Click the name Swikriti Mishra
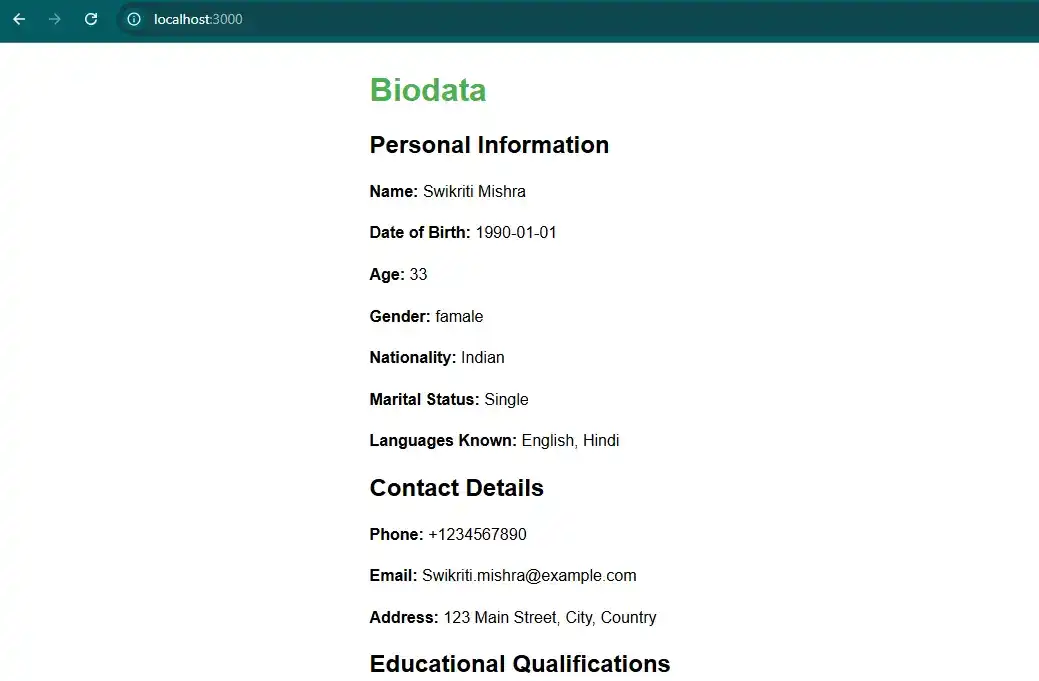 (474, 191)
